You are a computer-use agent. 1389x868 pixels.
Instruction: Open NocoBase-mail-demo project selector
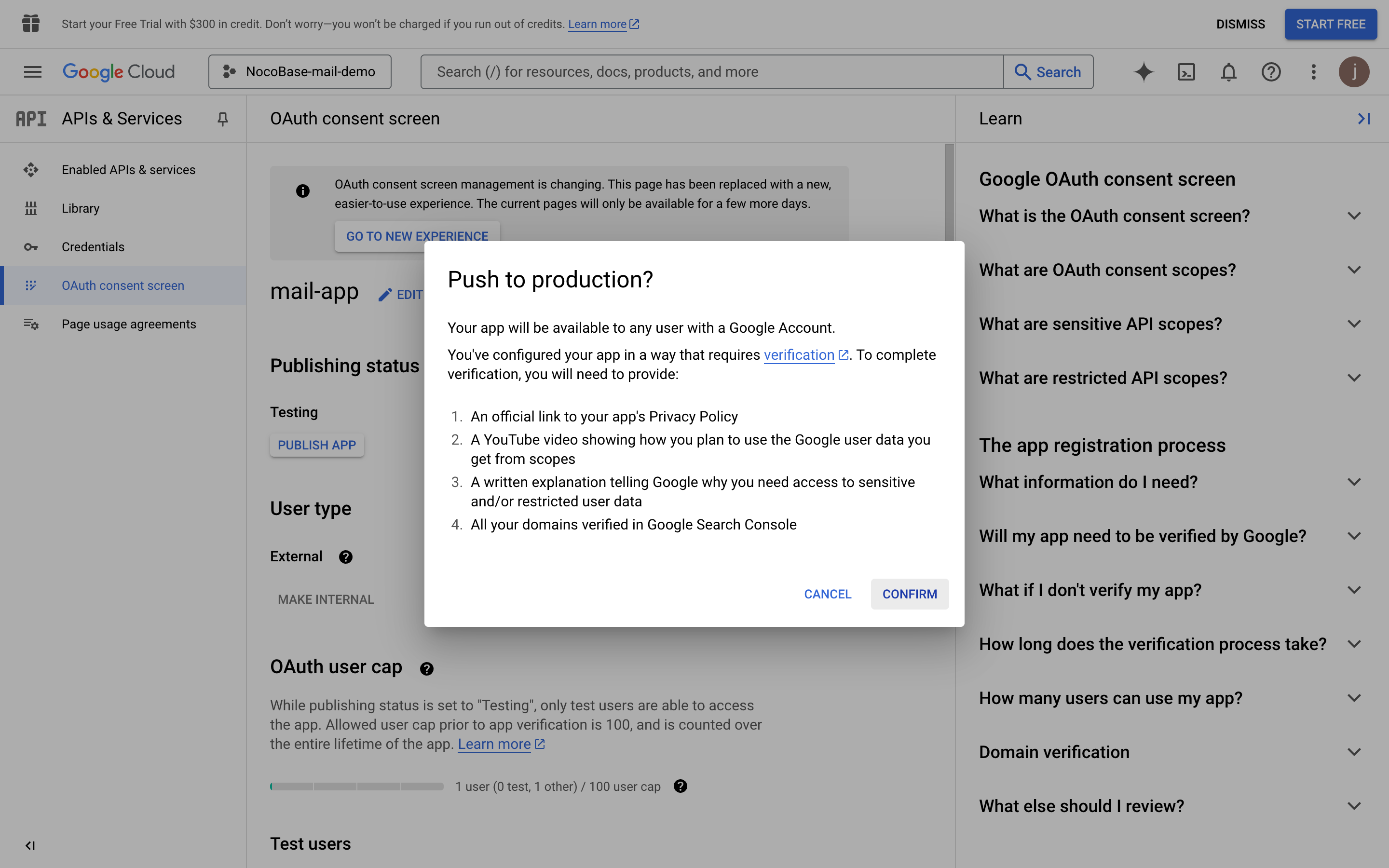coord(300,72)
